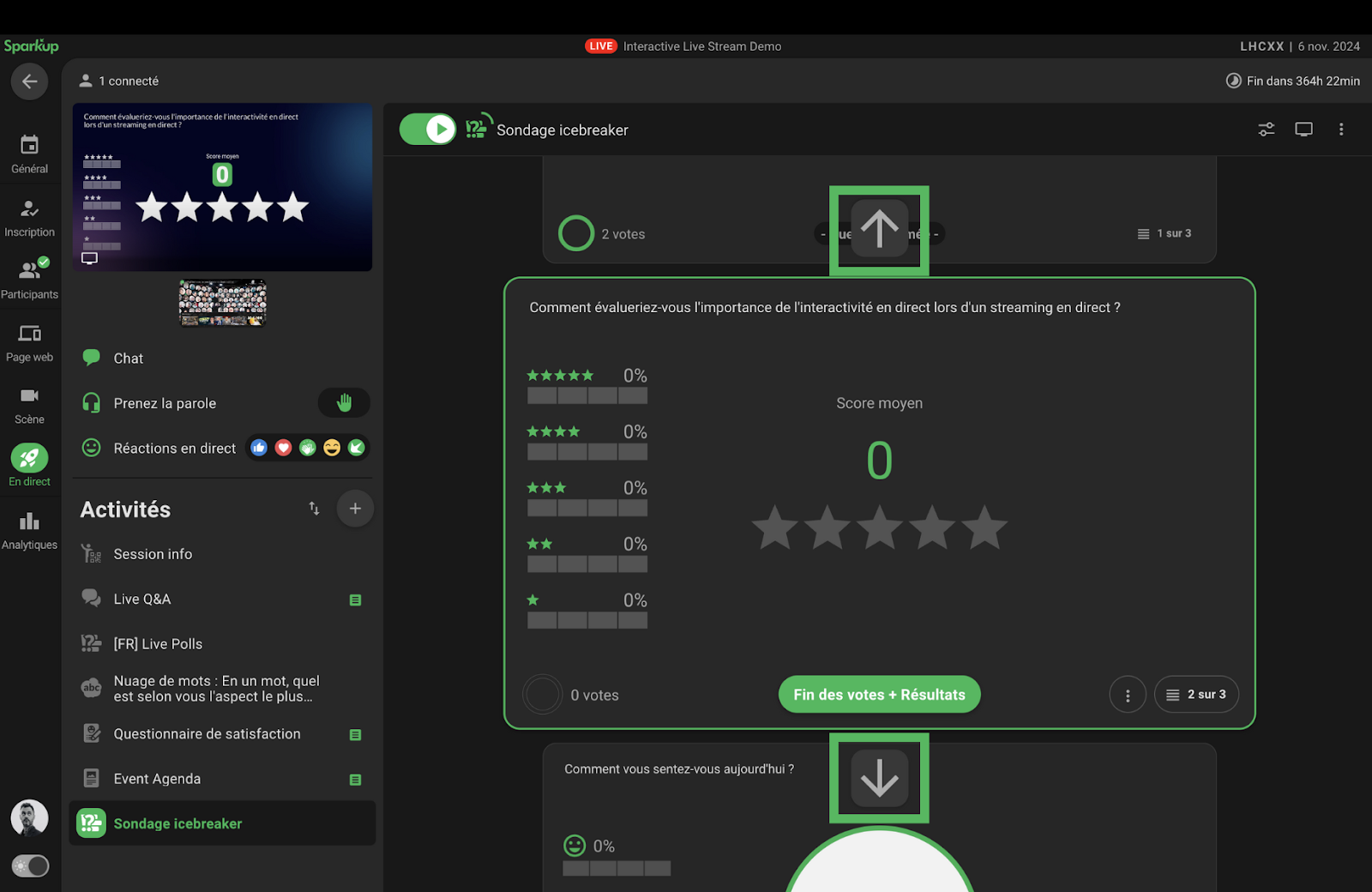Open the three-dot menu in header
The image size is (1372, 892).
(1341, 130)
